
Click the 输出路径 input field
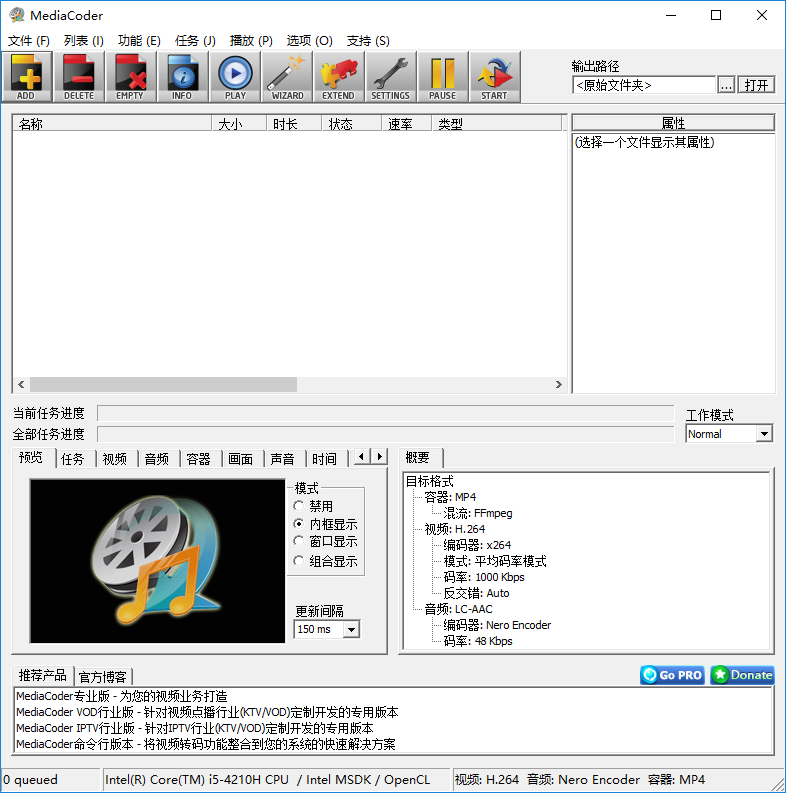(x=644, y=85)
